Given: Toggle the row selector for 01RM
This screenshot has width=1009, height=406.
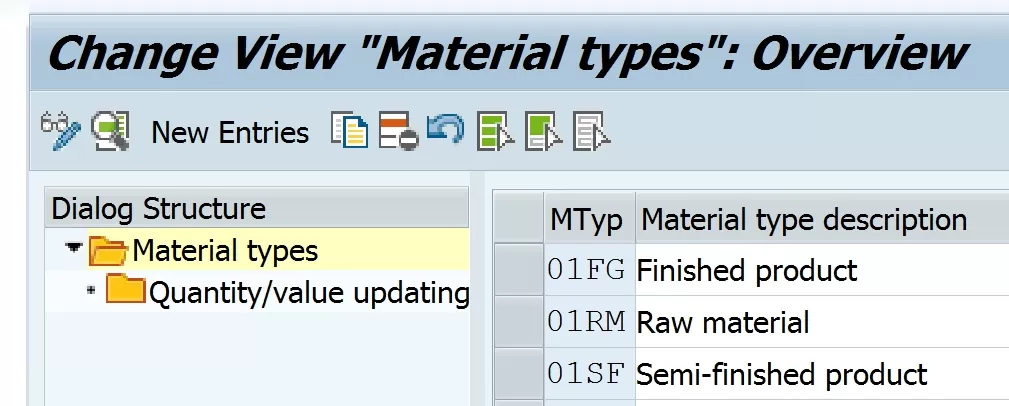Looking at the screenshot, I should point(519,322).
